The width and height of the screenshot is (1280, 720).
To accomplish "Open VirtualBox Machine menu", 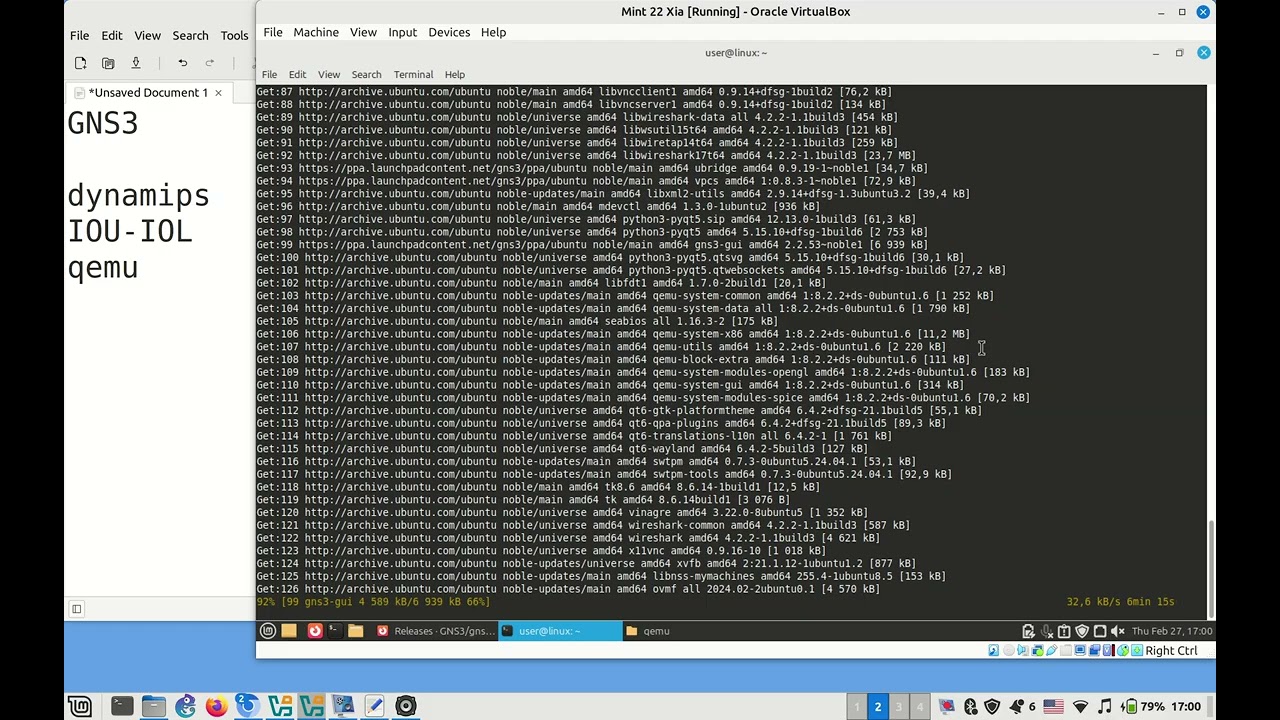I will [x=315, y=32].
